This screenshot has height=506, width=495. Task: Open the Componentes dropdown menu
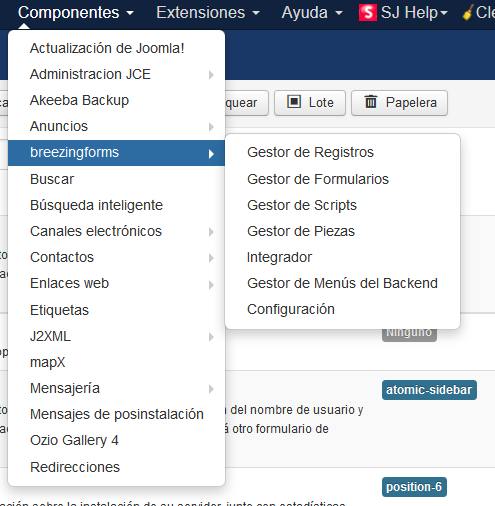76,13
